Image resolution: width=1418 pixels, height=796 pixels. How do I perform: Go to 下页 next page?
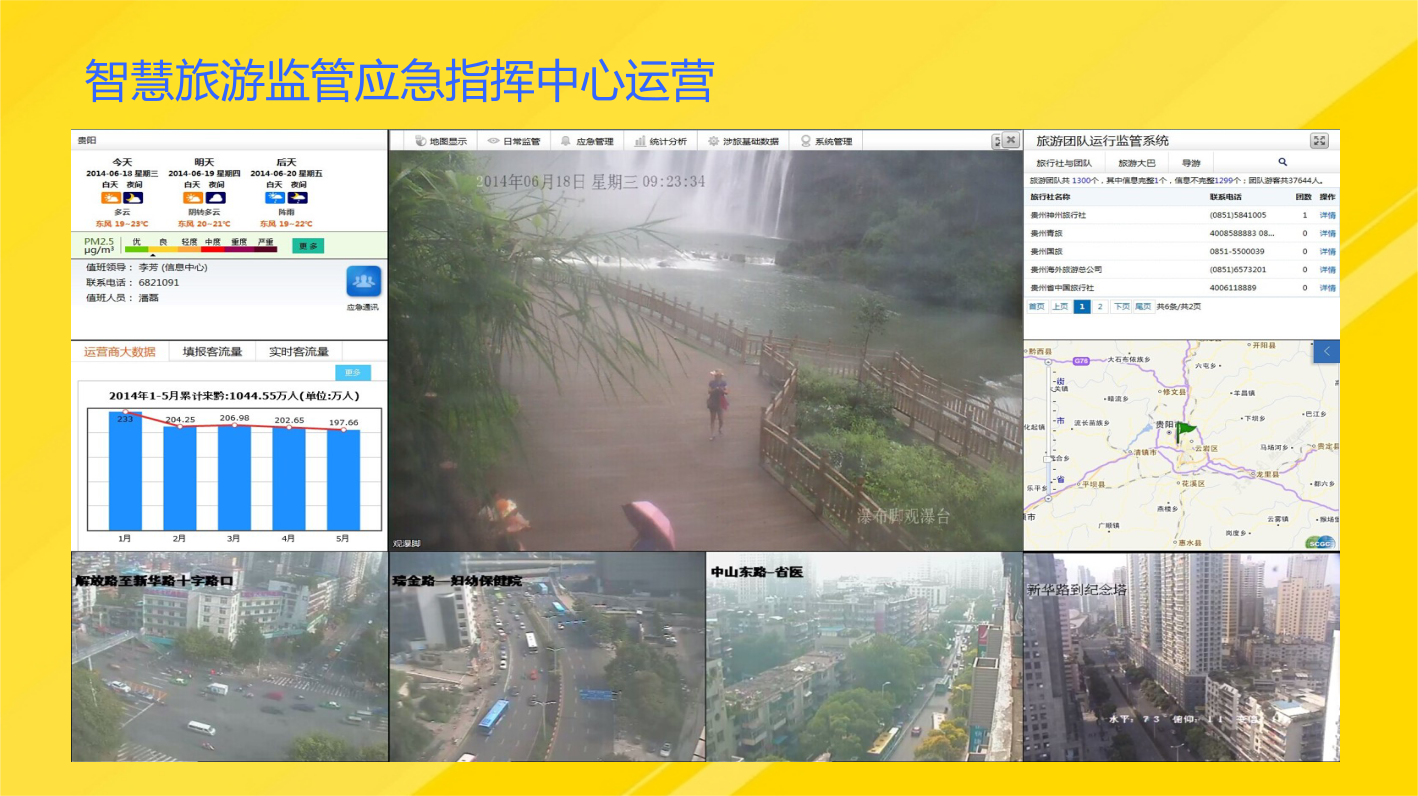[x=1121, y=307]
